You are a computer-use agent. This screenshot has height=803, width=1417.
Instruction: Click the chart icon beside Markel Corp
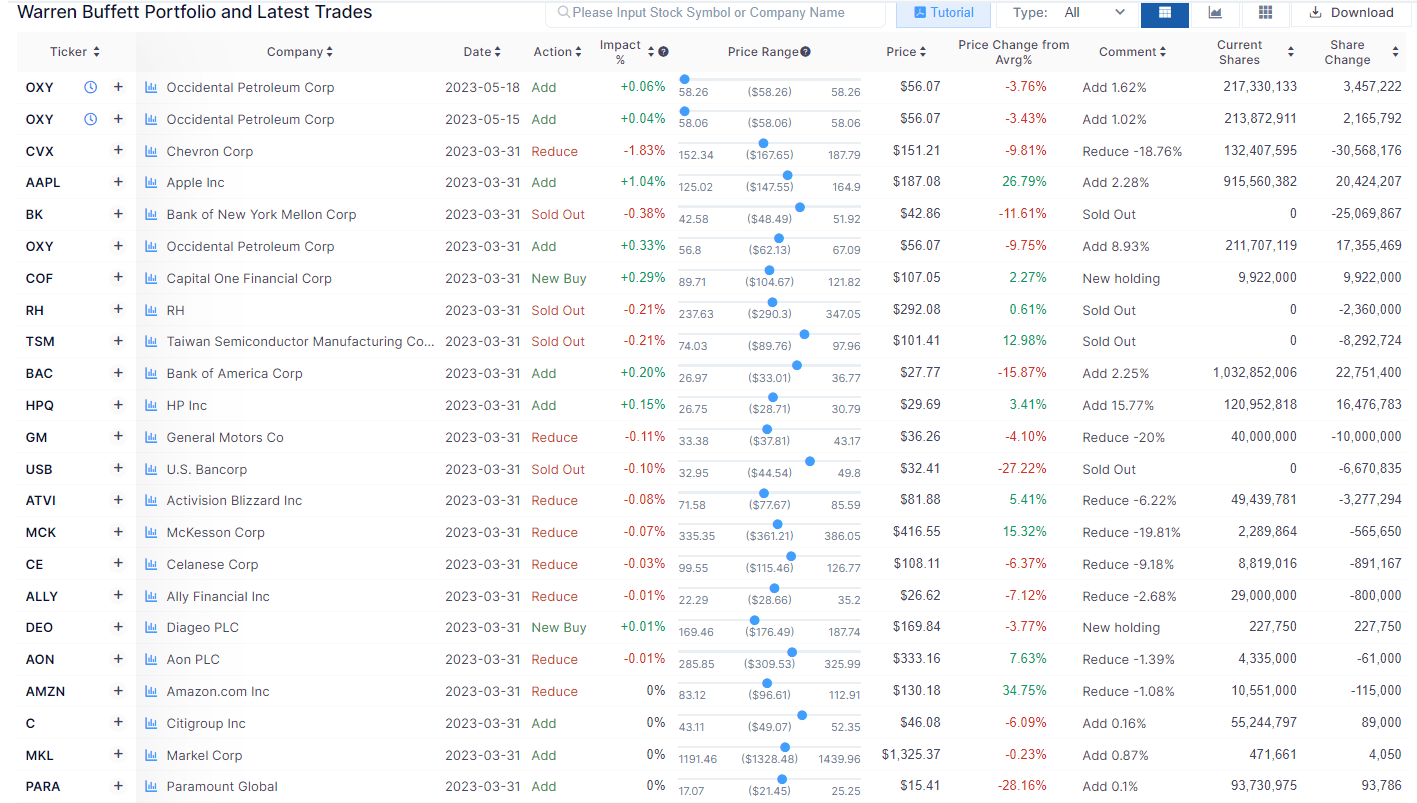(151, 755)
